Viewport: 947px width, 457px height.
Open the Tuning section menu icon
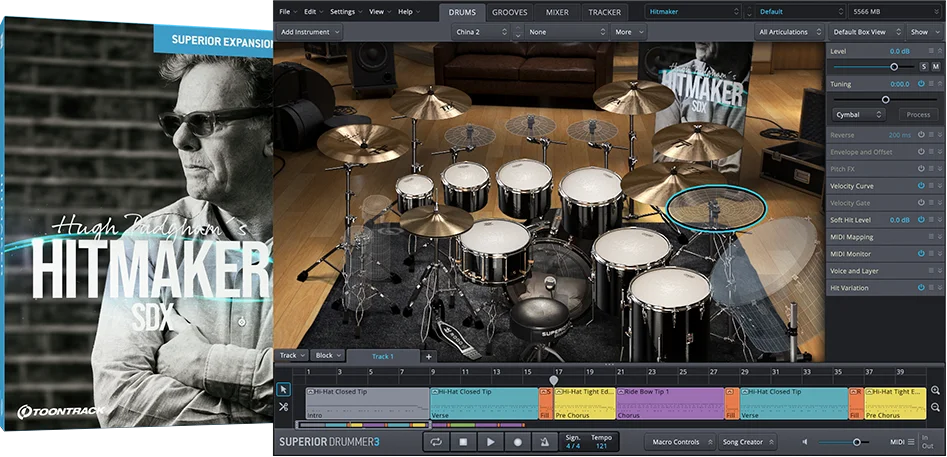[931, 84]
